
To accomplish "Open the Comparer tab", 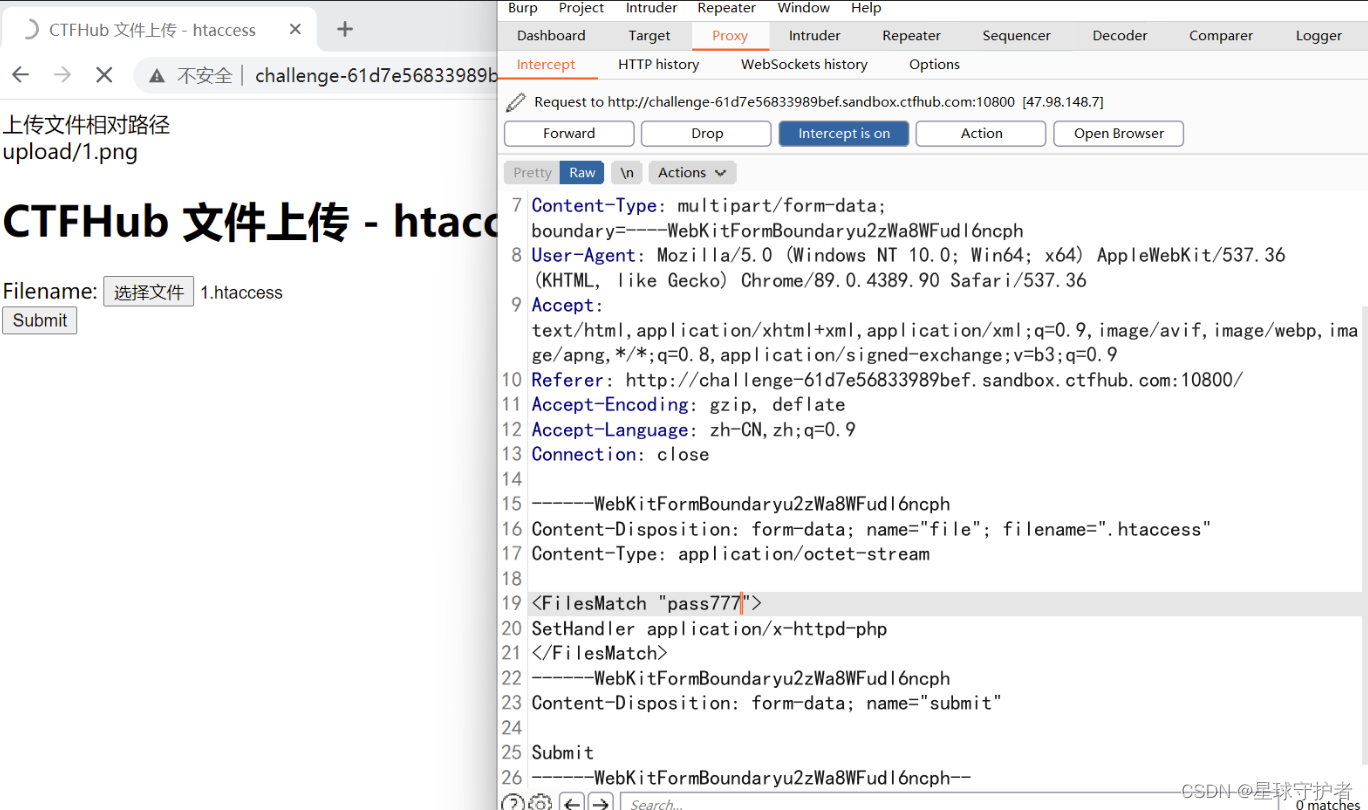I will (1221, 36).
